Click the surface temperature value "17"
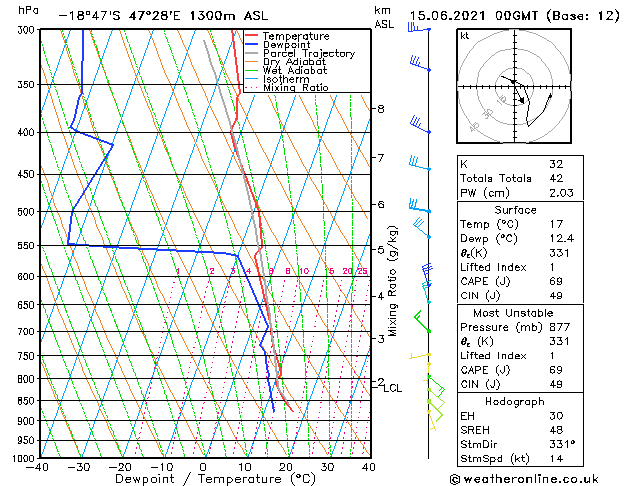The width and height of the screenshot is (629, 486). point(556,224)
